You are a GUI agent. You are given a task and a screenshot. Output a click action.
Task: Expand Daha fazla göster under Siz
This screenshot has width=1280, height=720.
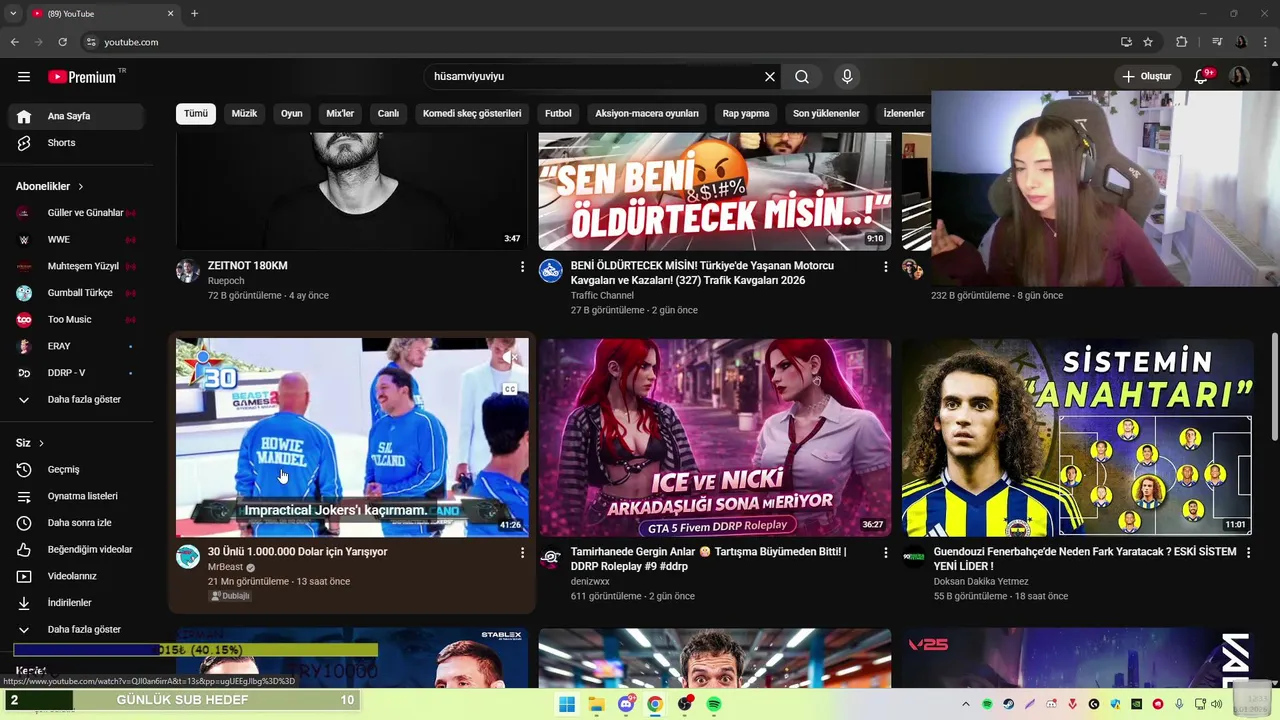[x=76, y=630]
